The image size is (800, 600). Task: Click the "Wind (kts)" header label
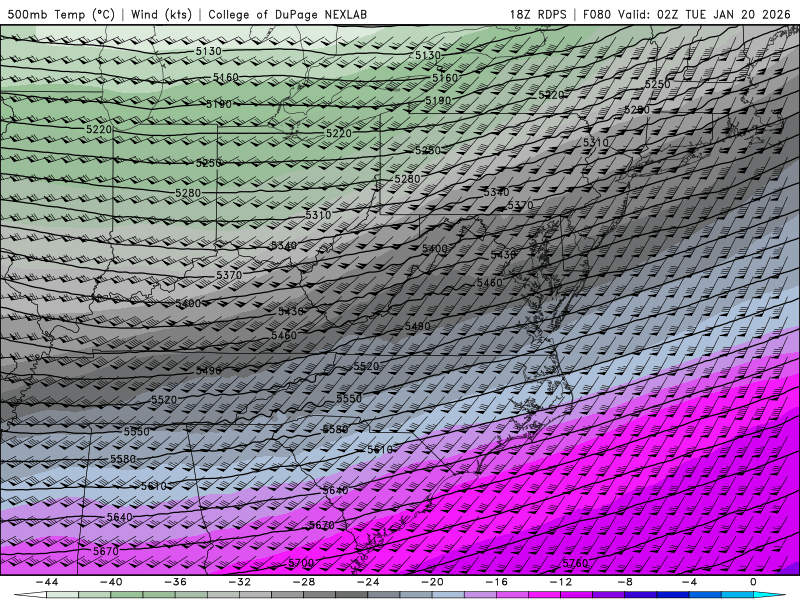(x=161, y=14)
